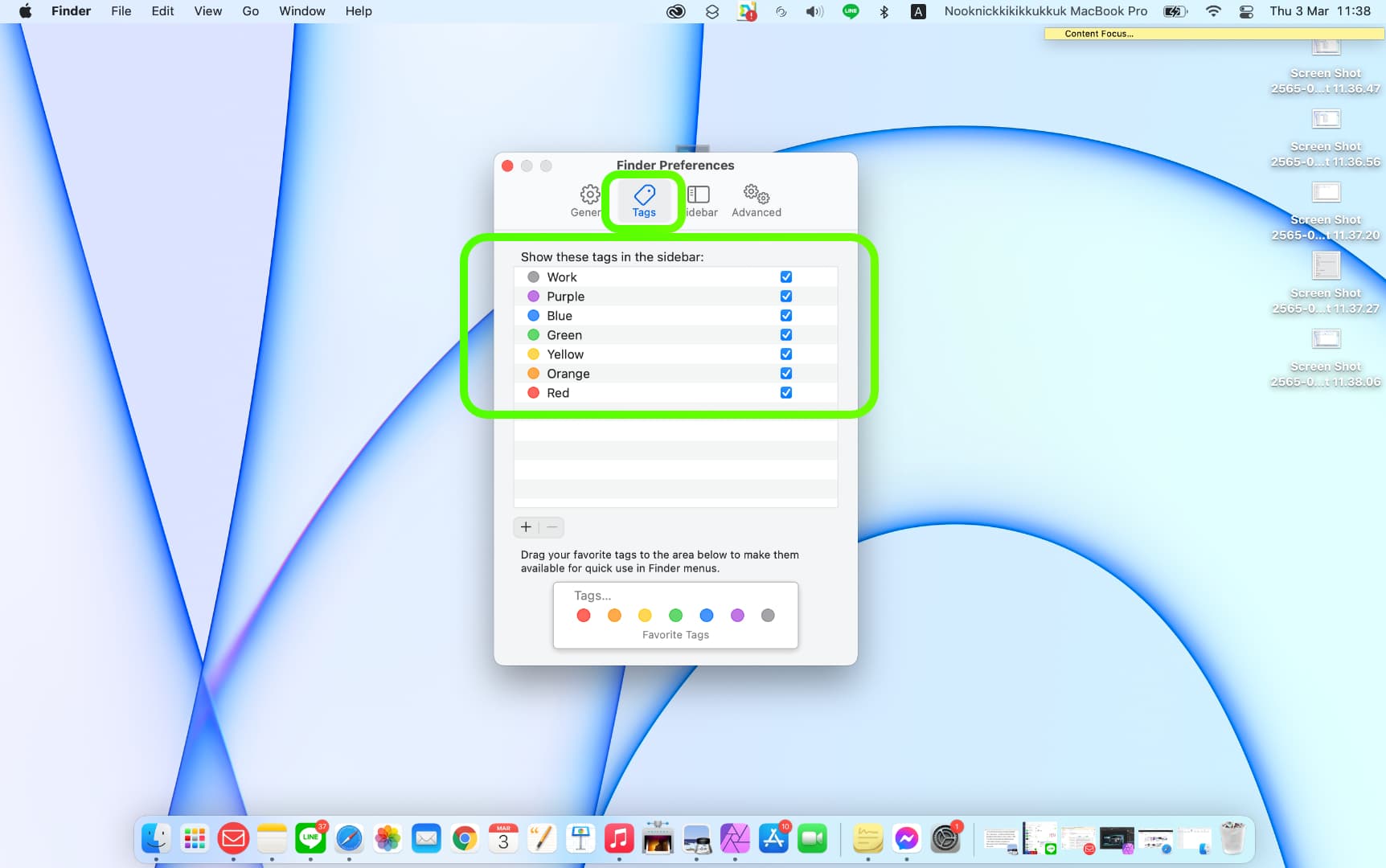
Task: Launch Safari from the Dock
Action: click(x=349, y=839)
